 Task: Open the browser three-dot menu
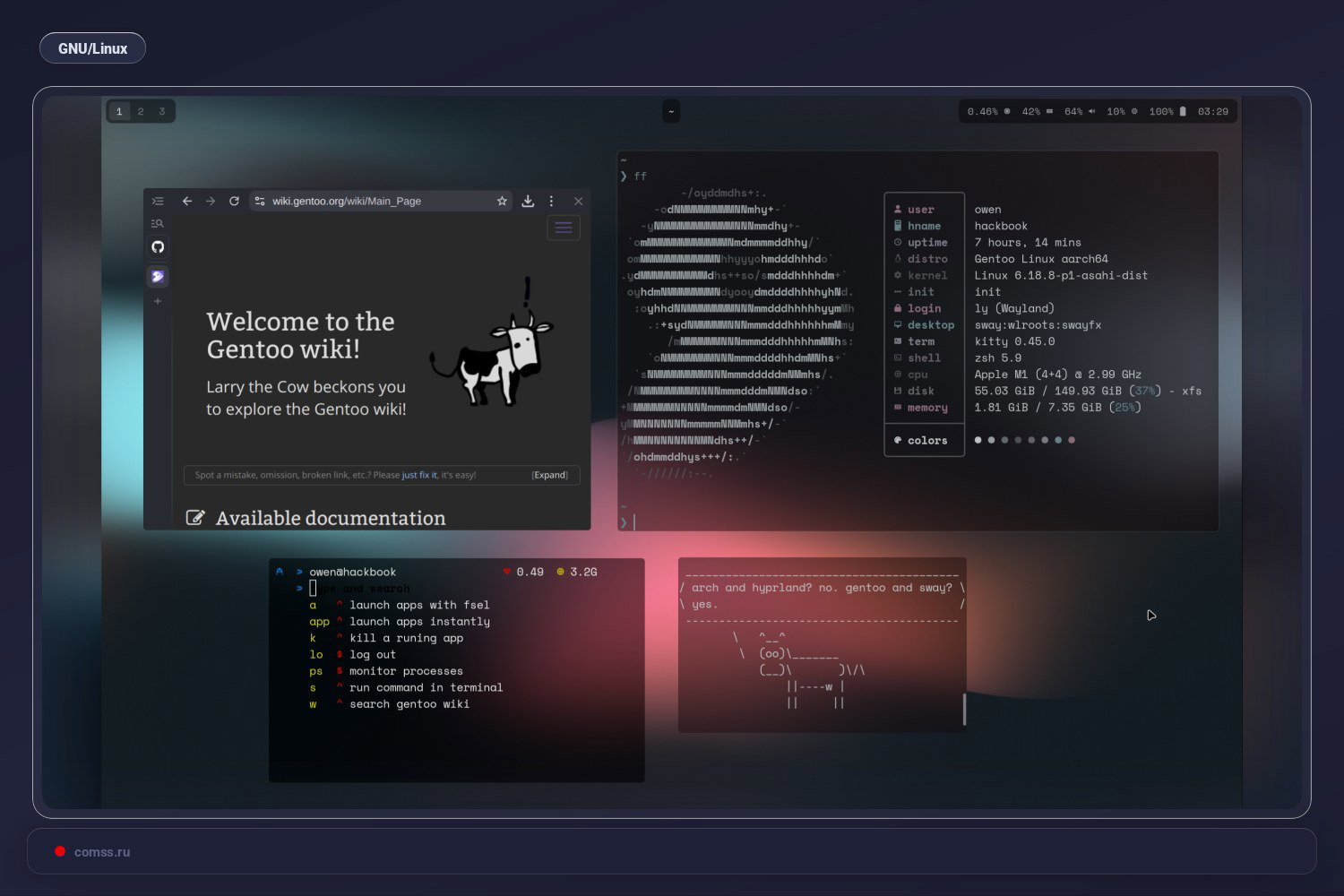click(551, 201)
